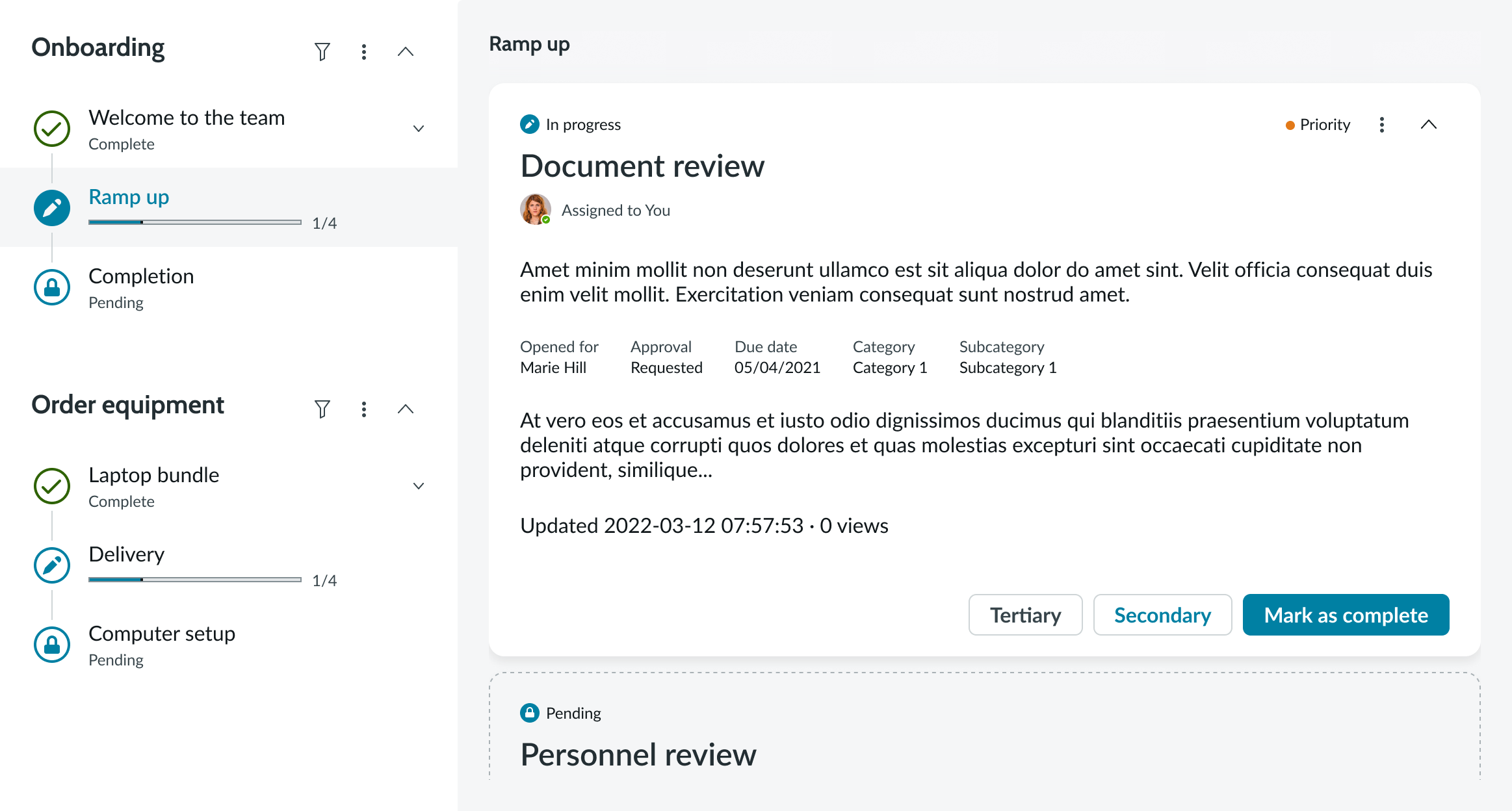Click the Computer setup lock icon

(52, 645)
